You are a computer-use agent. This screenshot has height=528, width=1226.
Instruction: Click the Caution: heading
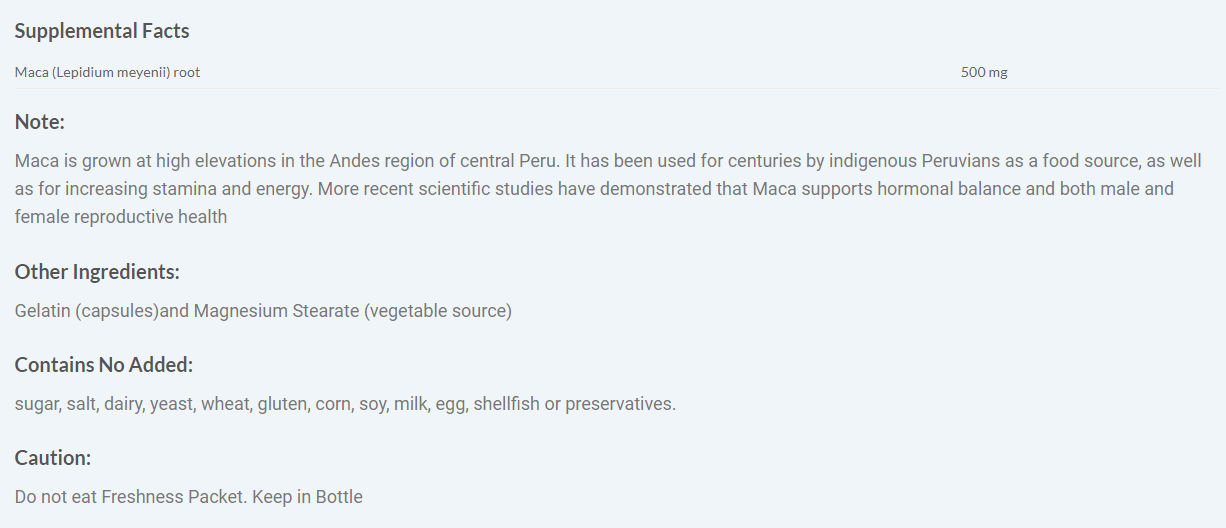point(53,458)
